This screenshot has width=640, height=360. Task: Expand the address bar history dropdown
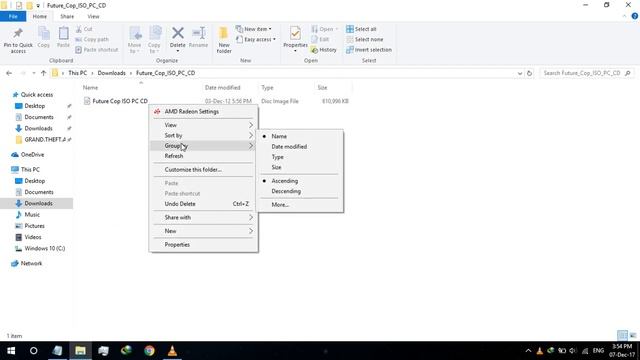coord(520,73)
